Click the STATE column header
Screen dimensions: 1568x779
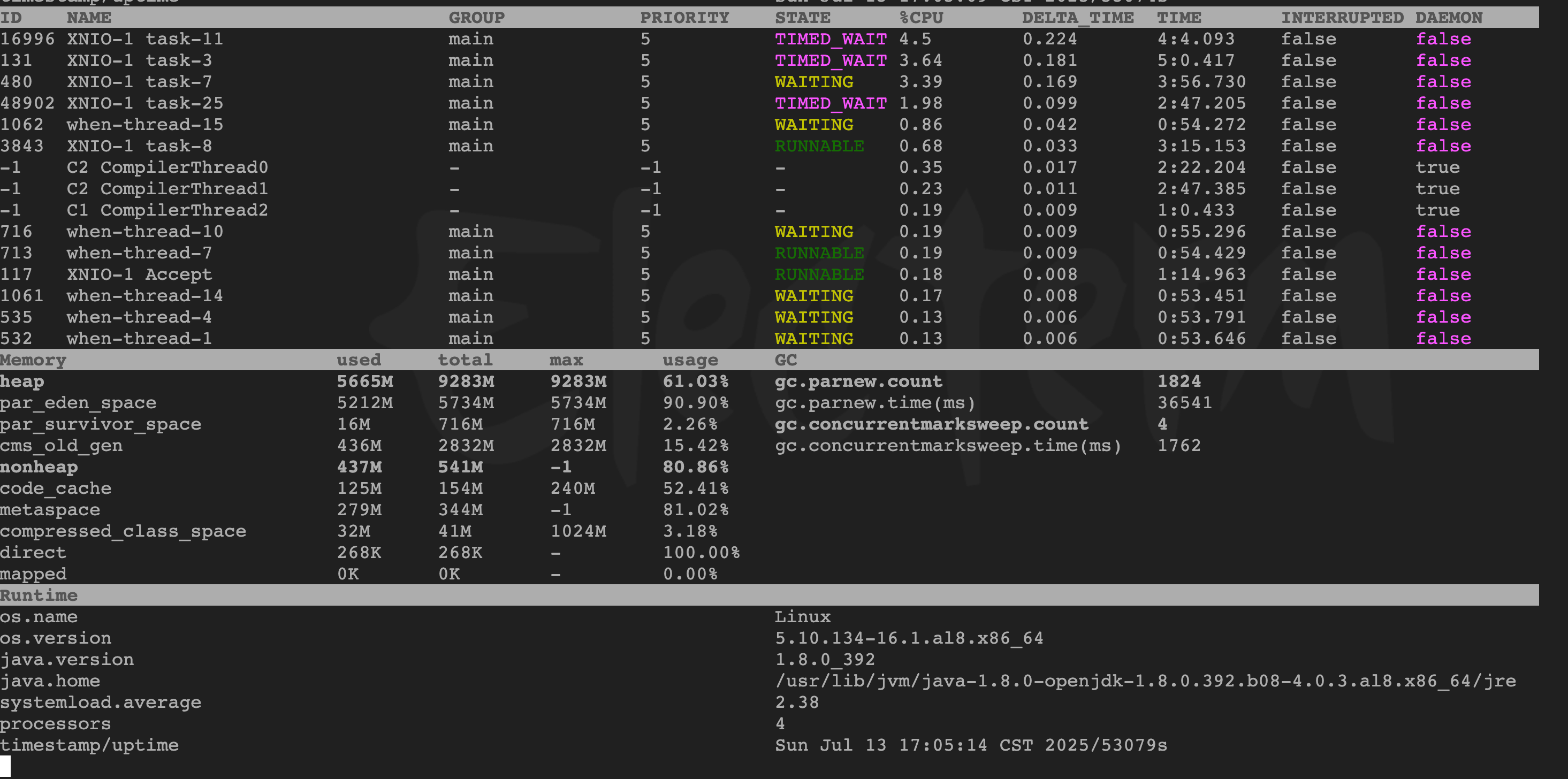pos(803,18)
